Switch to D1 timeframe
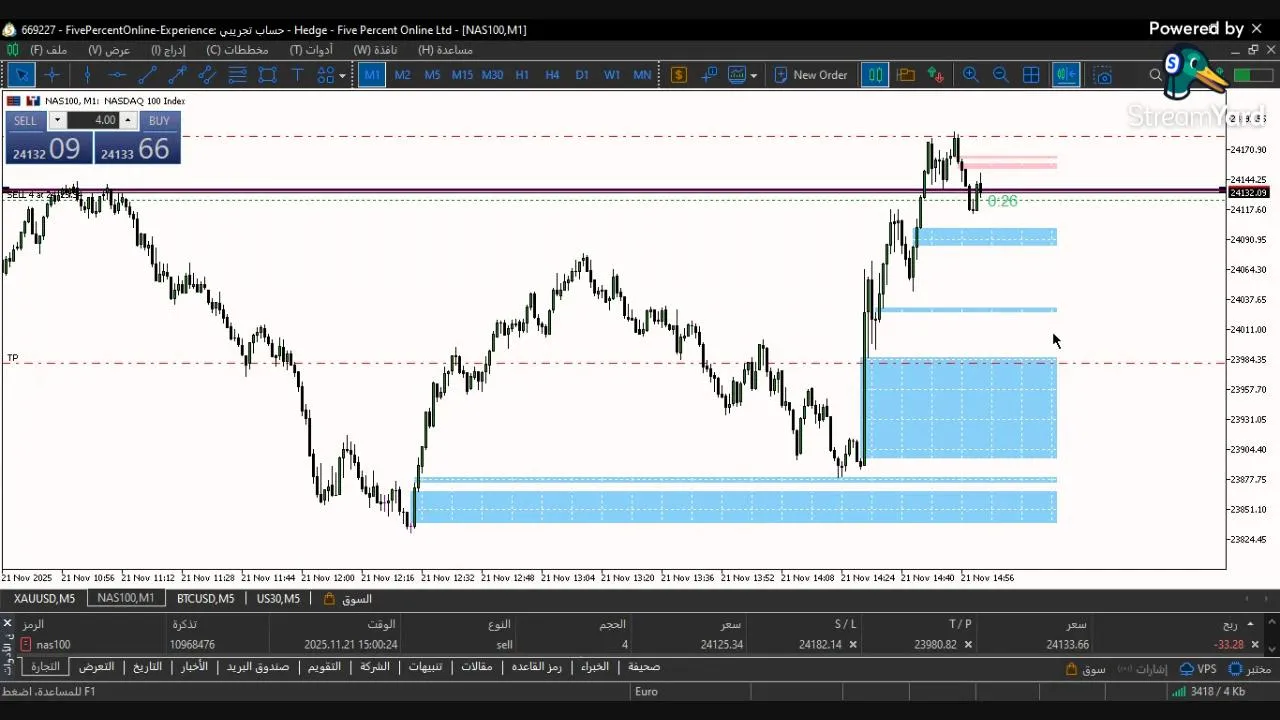 [x=582, y=75]
